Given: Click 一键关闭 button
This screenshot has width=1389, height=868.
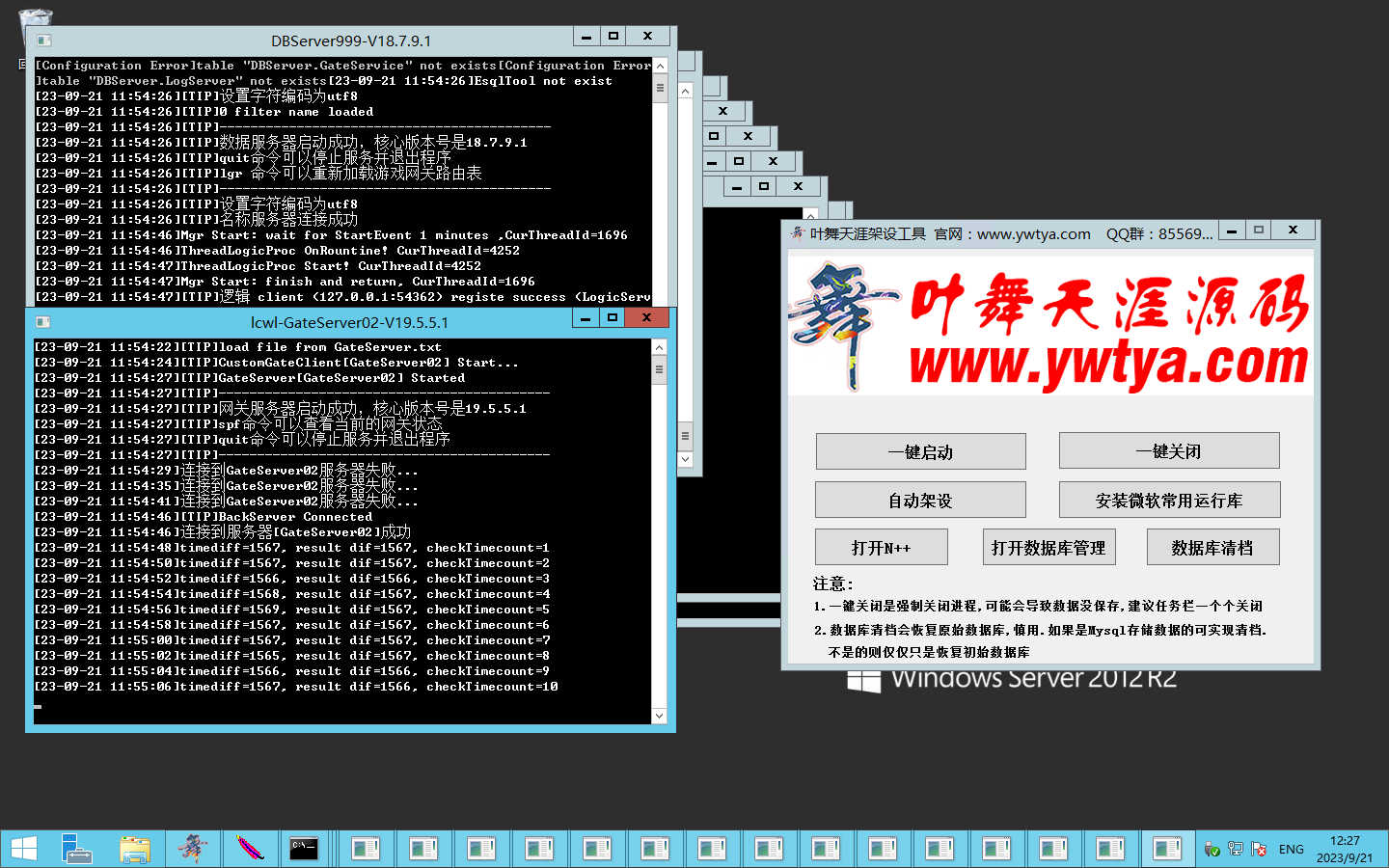Looking at the screenshot, I should click(x=1169, y=450).
